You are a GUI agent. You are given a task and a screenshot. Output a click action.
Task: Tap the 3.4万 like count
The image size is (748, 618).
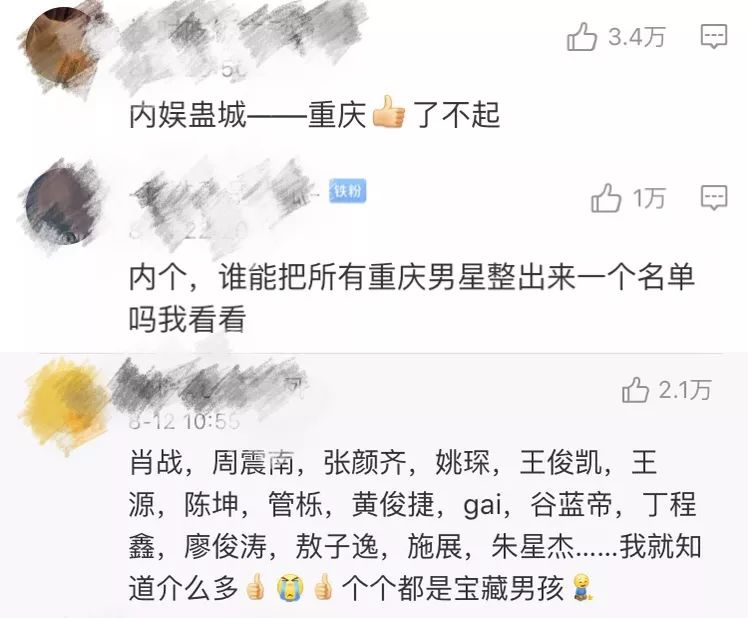click(x=636, y=37)
